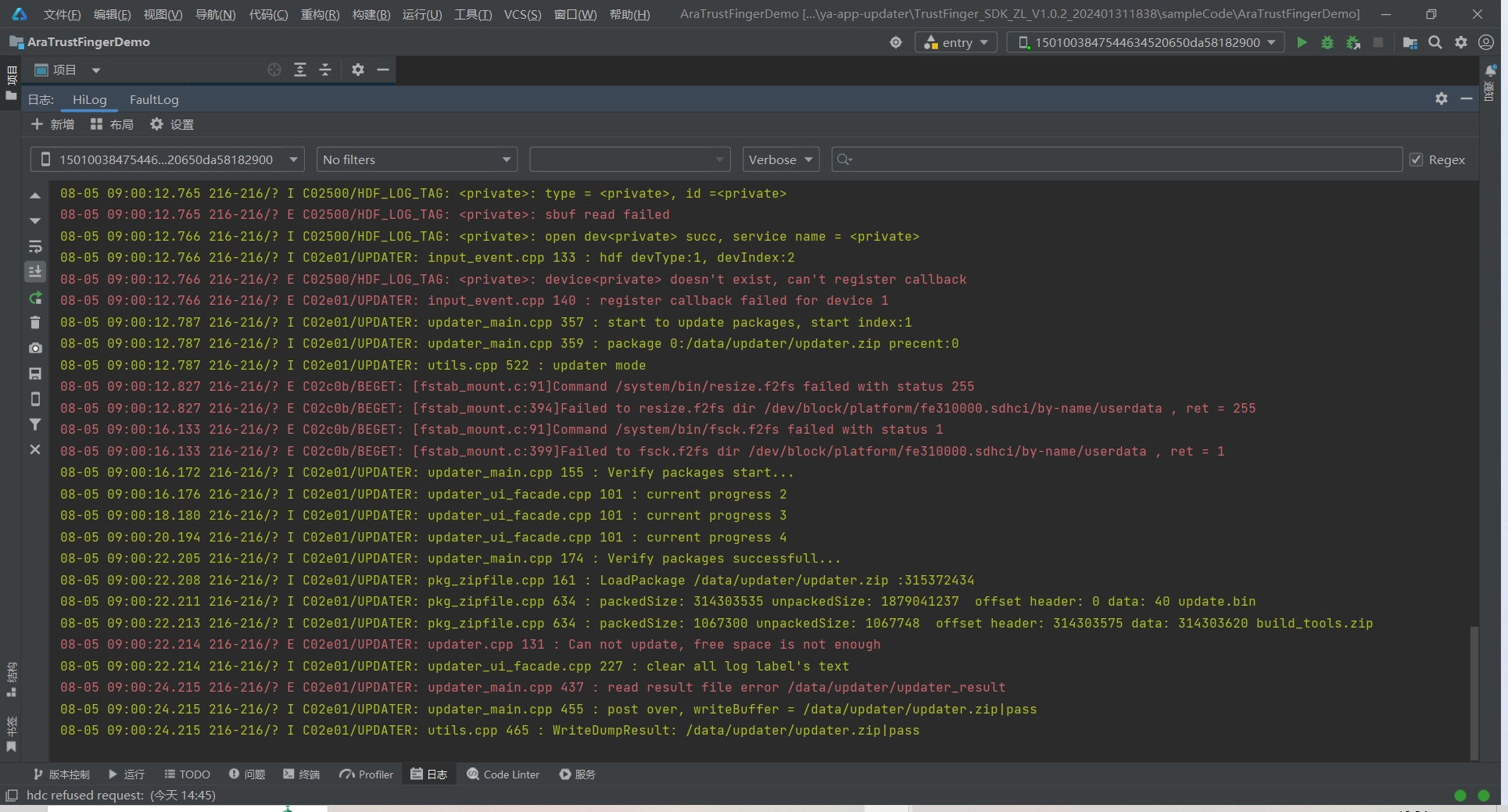Toggle the Regex checkbox
The width and height of the screenshot is (1508, 812).
1416,159
